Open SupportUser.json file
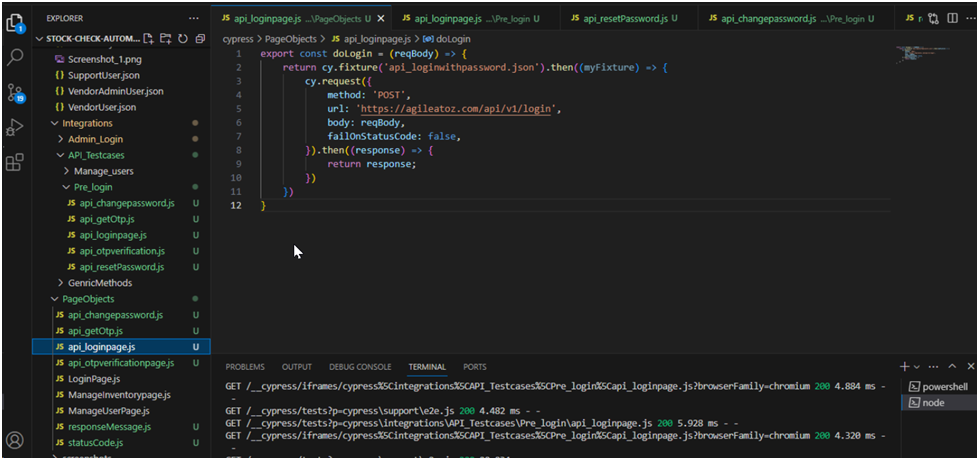The image size is (979, 460). (121, 75)
